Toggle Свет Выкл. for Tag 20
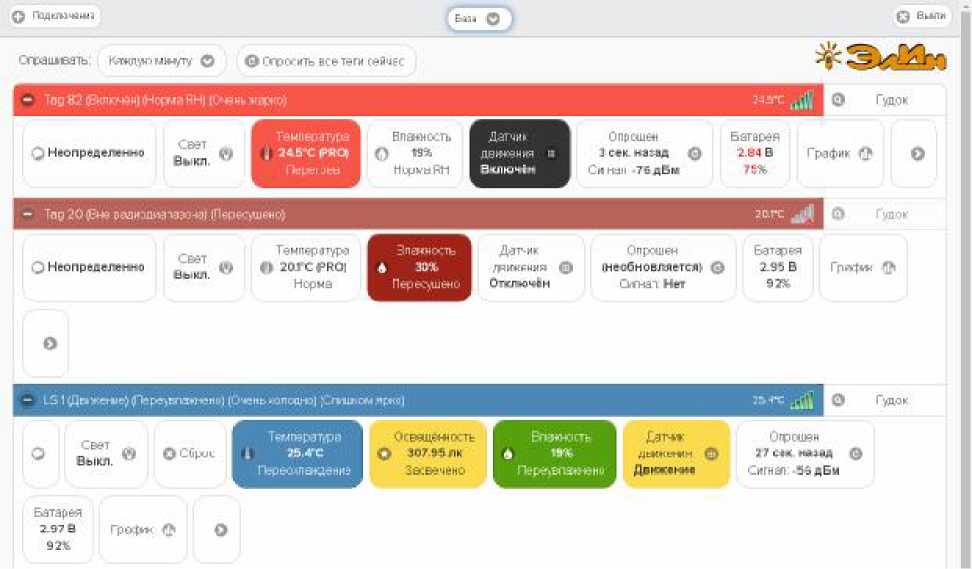Viewport: 972px width, 569px height. point(204,267)
